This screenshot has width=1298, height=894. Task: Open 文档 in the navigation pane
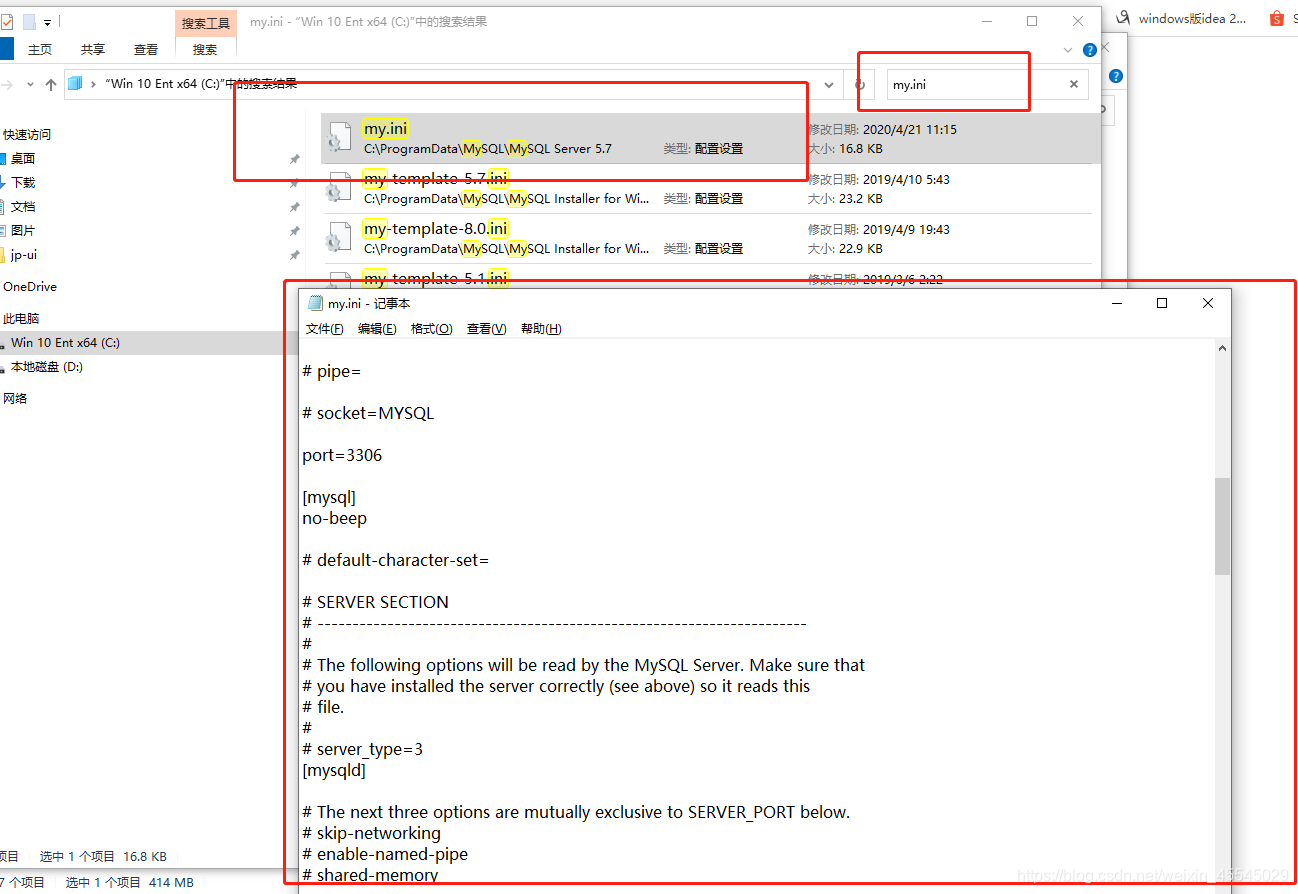click(23, 206)
